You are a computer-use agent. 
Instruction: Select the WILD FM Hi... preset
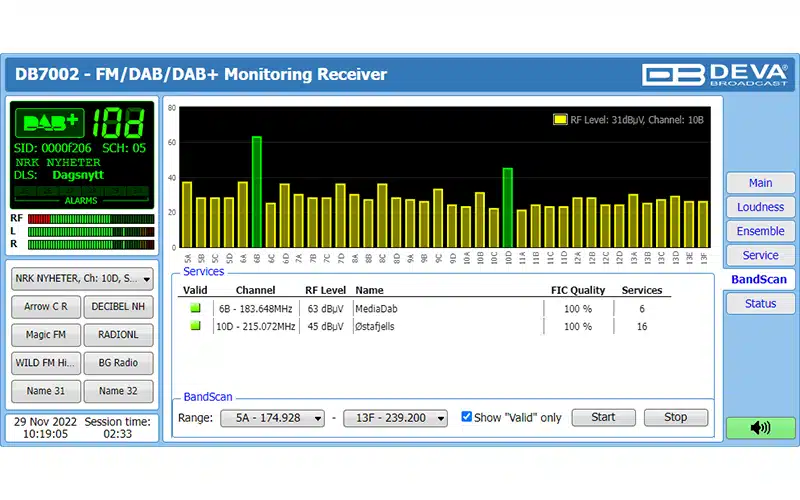click(x=46, y=363)
